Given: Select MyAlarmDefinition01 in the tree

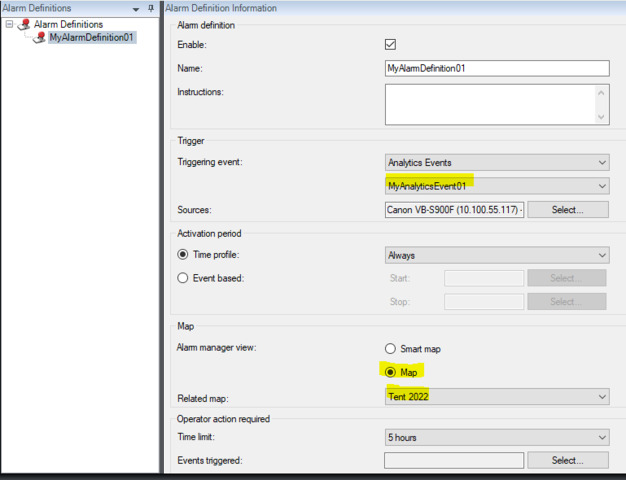Looking at the screenshot, I should [x=91, y=38].
